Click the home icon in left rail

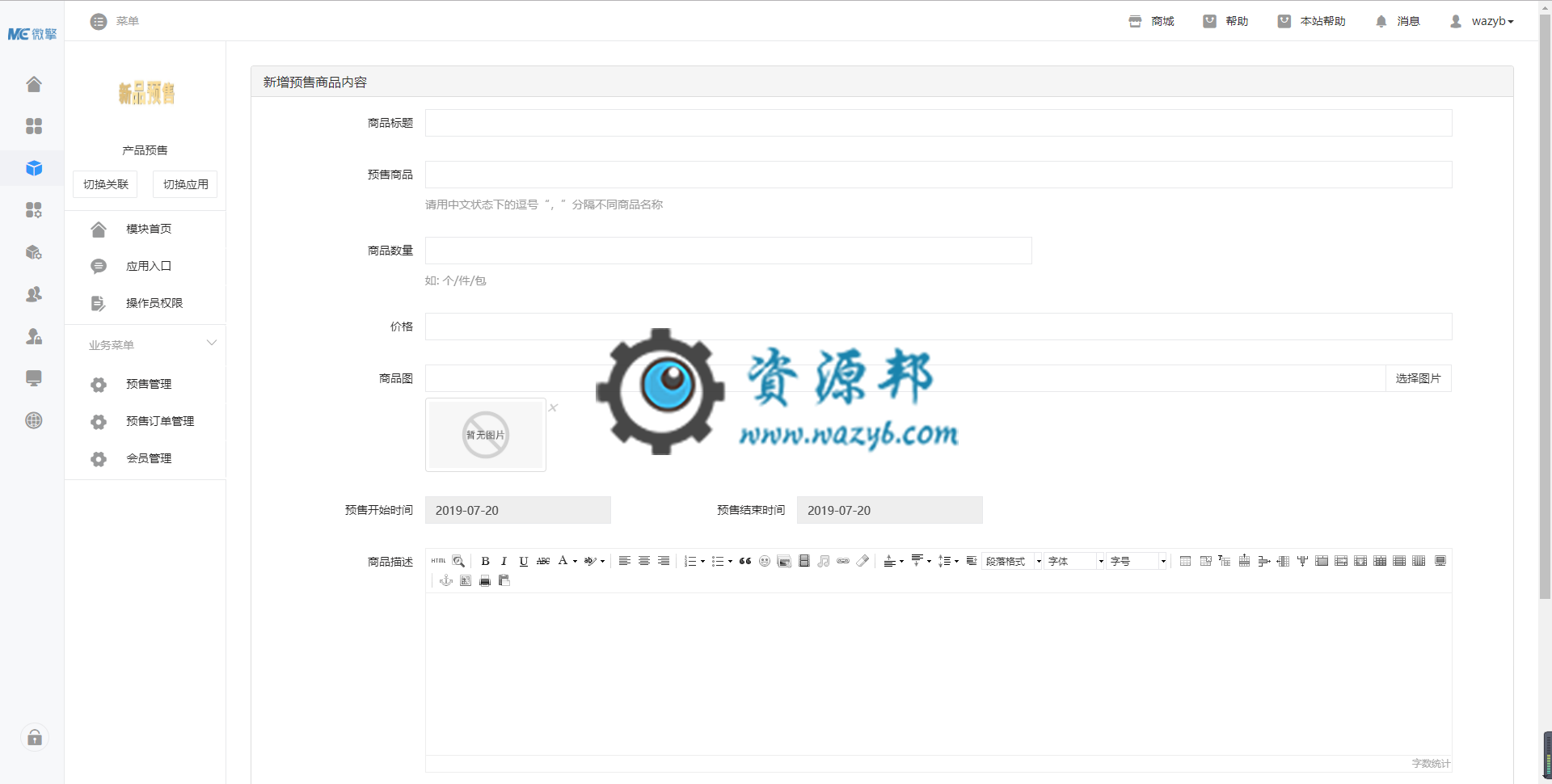(34, 84)
